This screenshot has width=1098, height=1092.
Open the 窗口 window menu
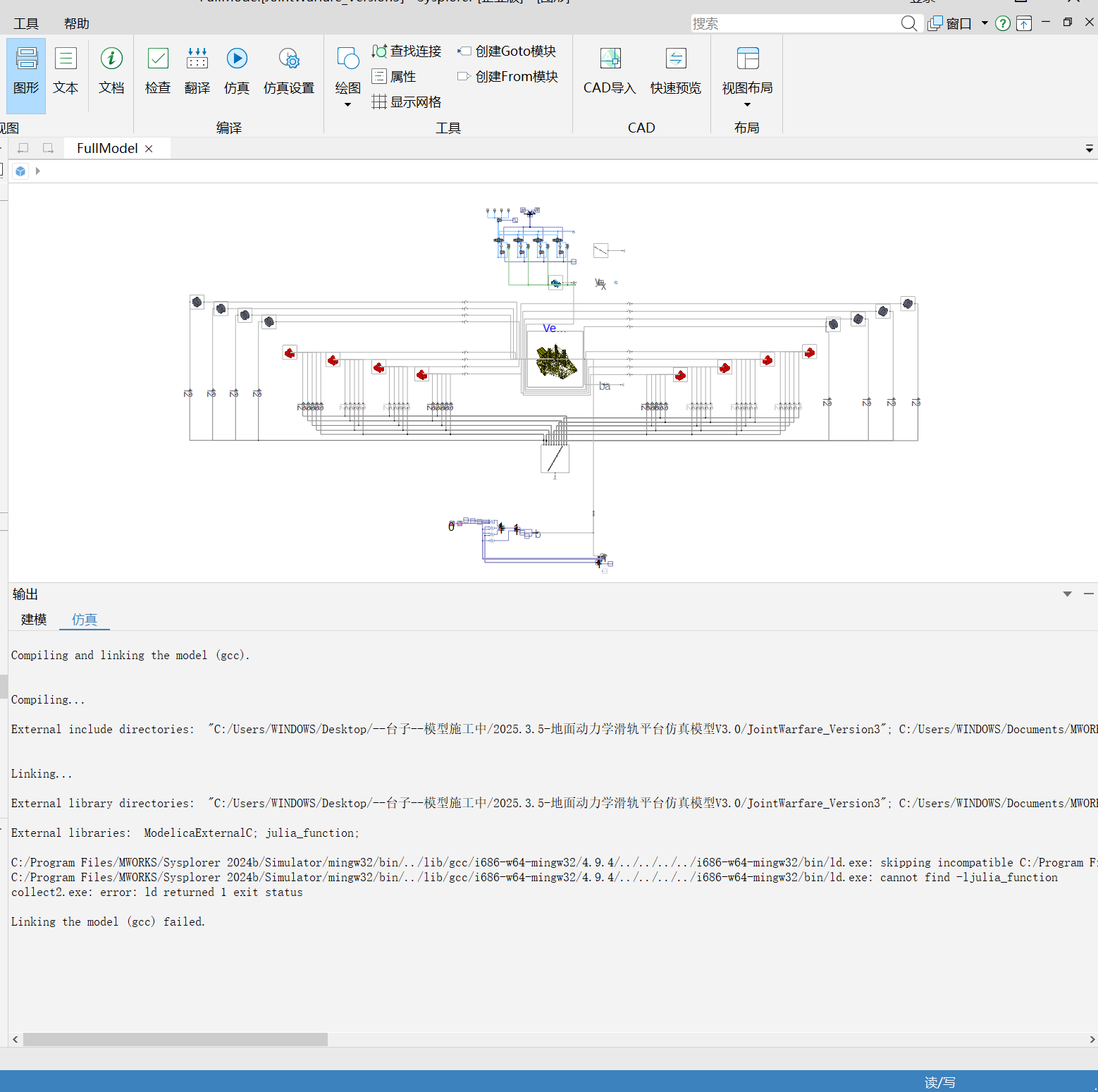click(x=958, y=23)
